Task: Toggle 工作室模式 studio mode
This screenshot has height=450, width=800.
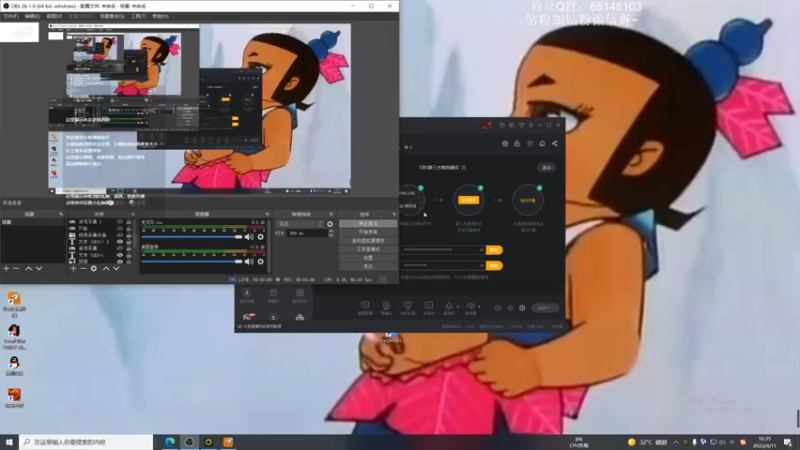Action: point(368,249)
